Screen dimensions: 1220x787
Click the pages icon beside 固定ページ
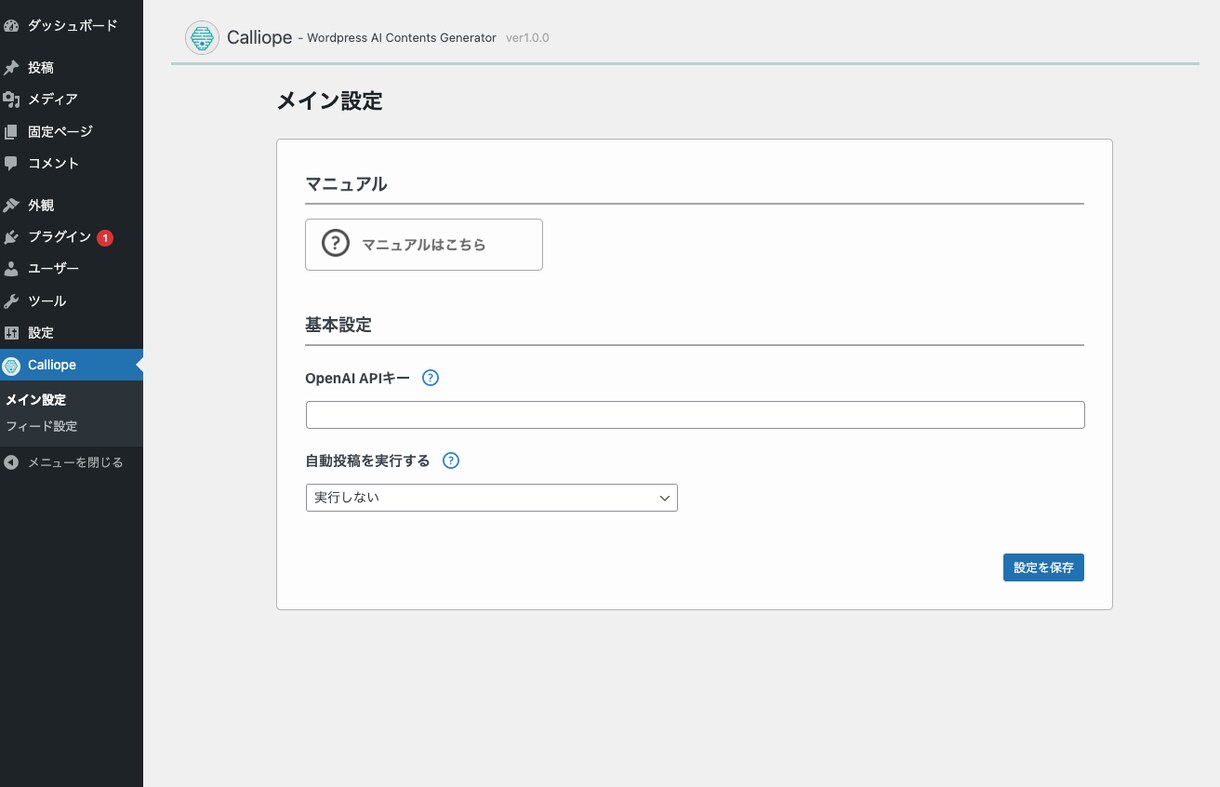pos(11,131)
